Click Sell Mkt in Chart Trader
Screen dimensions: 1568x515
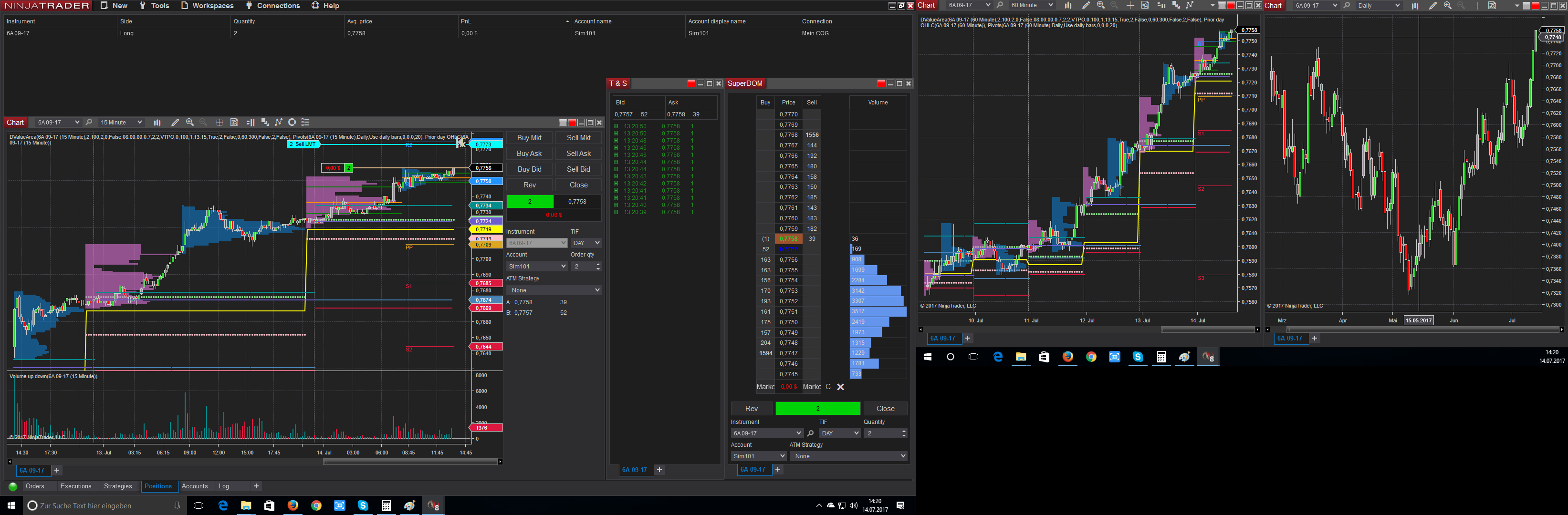click(x=578, y=138)
